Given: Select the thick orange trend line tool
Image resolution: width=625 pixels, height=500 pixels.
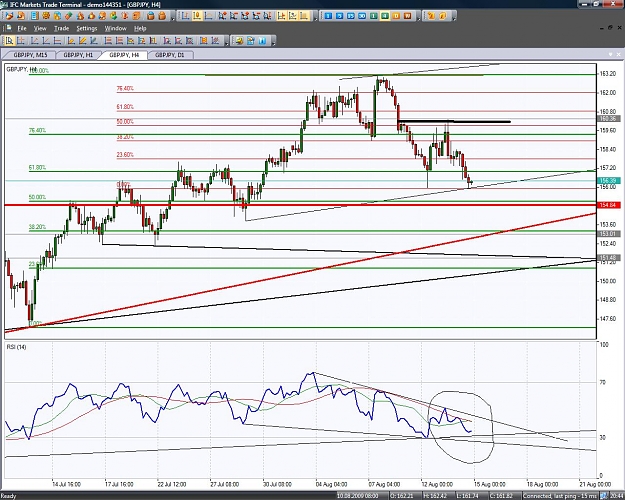Looking at the screenshot, I should (x=82, y=40).
